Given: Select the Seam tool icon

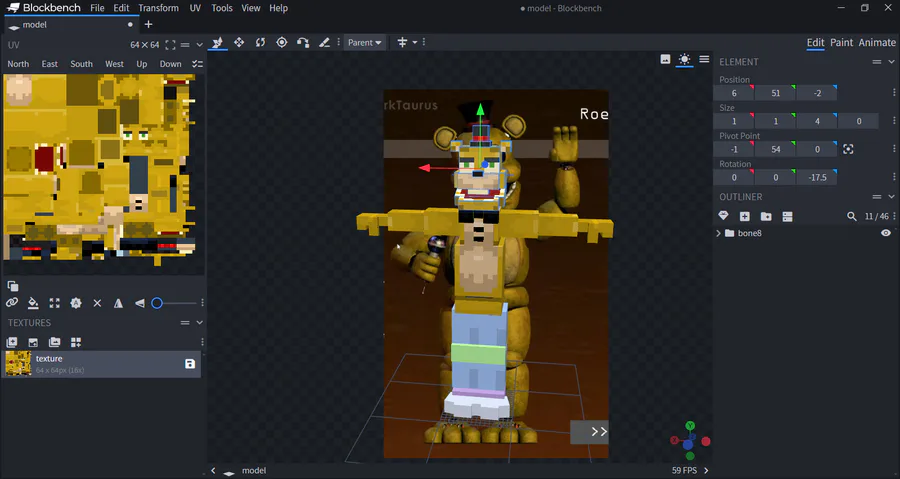Looking at the screenshot, I should click(324, 42).
